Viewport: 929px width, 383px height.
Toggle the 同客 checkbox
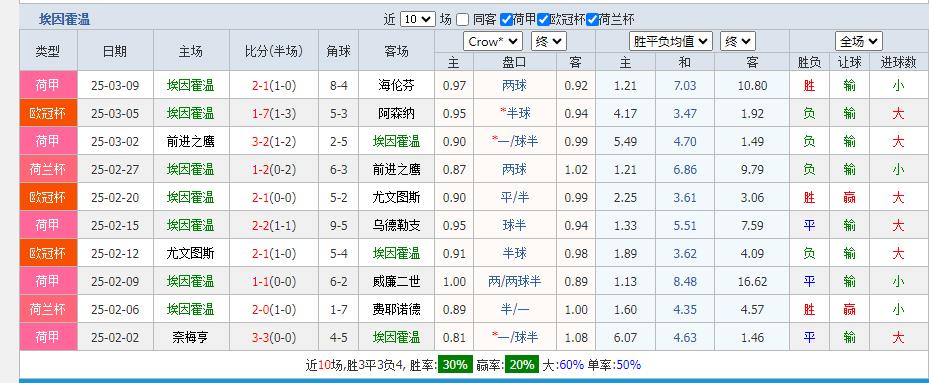pyautogui.click(x=463, y=20)
